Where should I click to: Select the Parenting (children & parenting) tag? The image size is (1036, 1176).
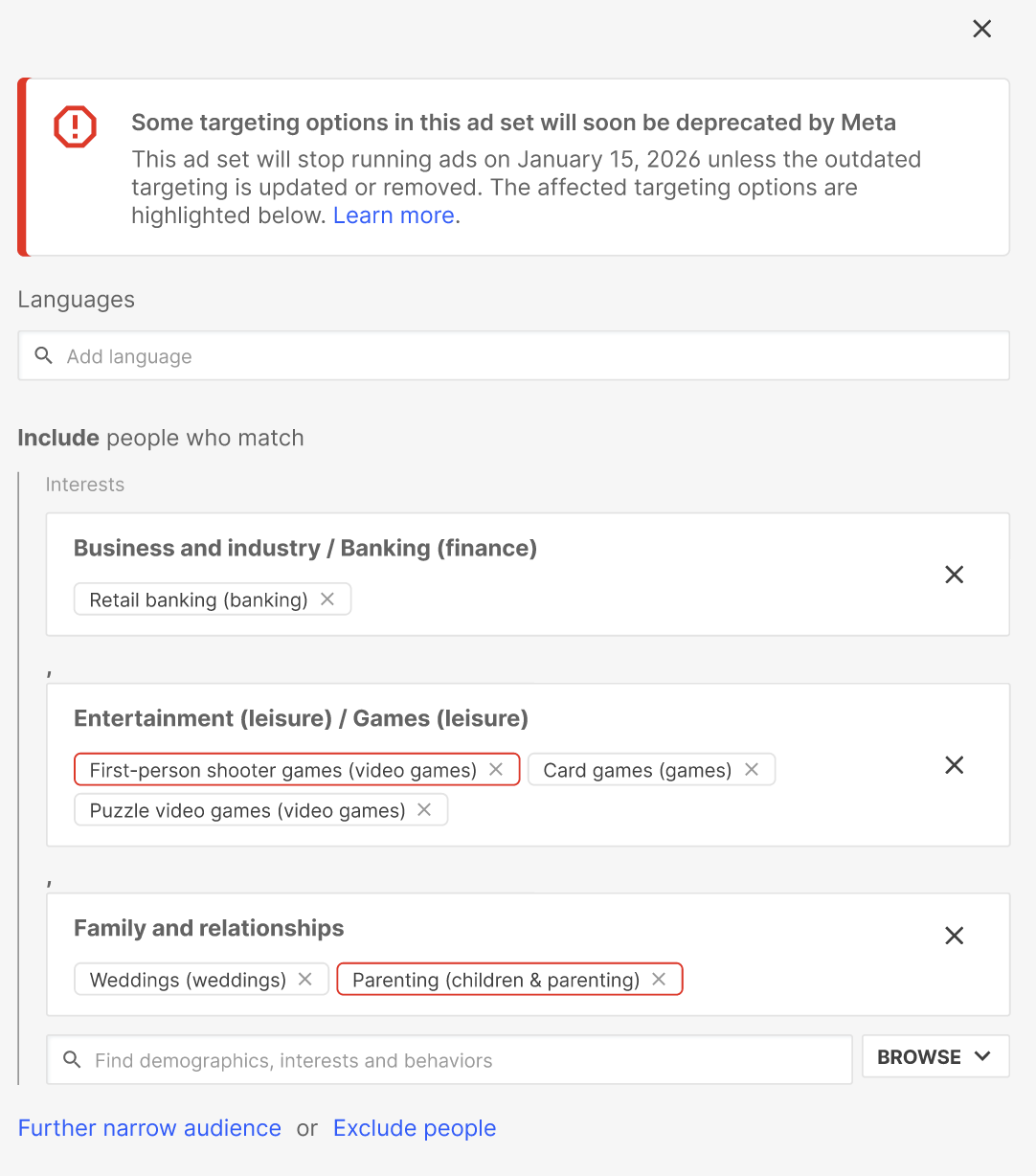point(495,980)
